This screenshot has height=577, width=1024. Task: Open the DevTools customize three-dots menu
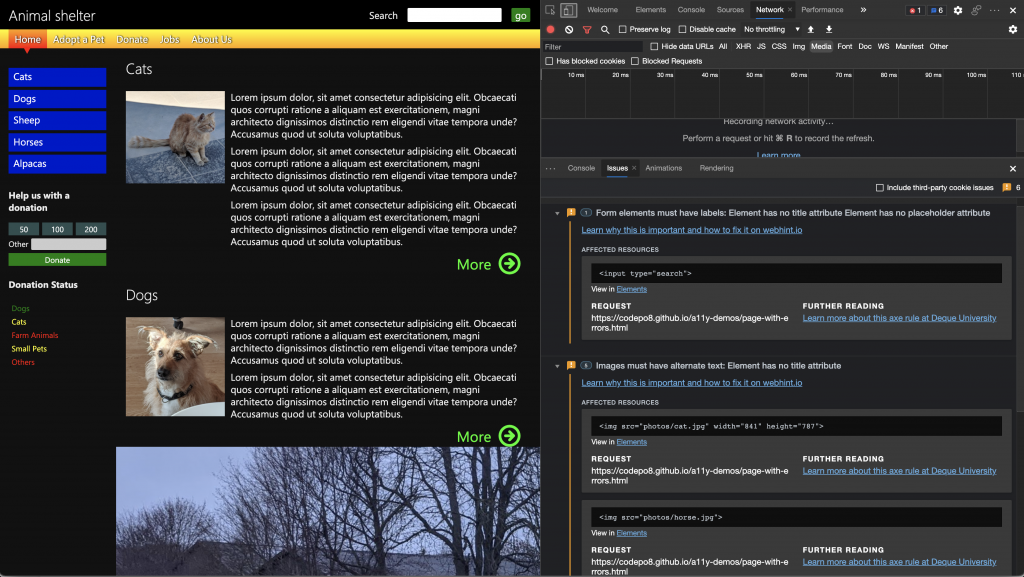995,10
